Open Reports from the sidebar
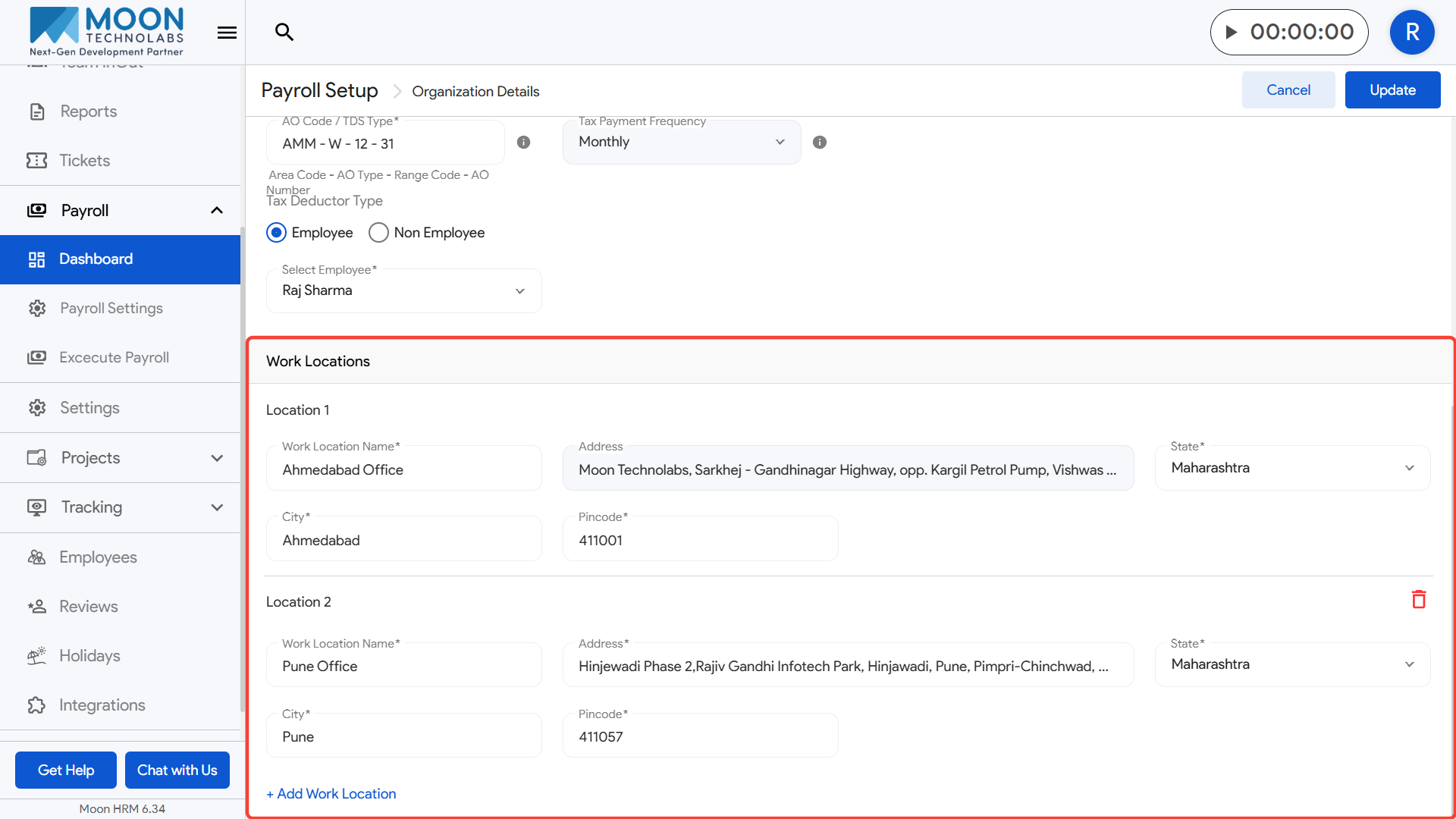The width and height of the screenshot is (1456, 819). tap(88, 111)
